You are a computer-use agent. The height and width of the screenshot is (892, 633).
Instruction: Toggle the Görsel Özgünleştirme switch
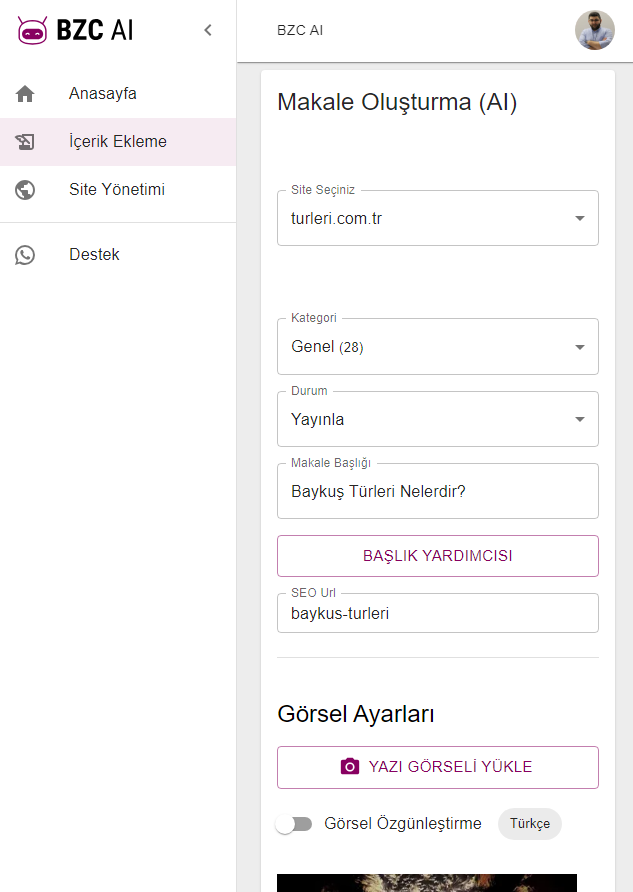pos(294,824)
